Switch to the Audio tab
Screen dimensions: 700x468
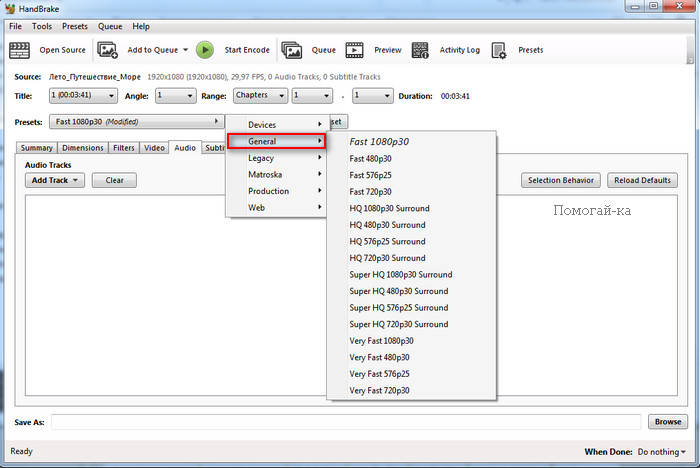tap(185, 147)
